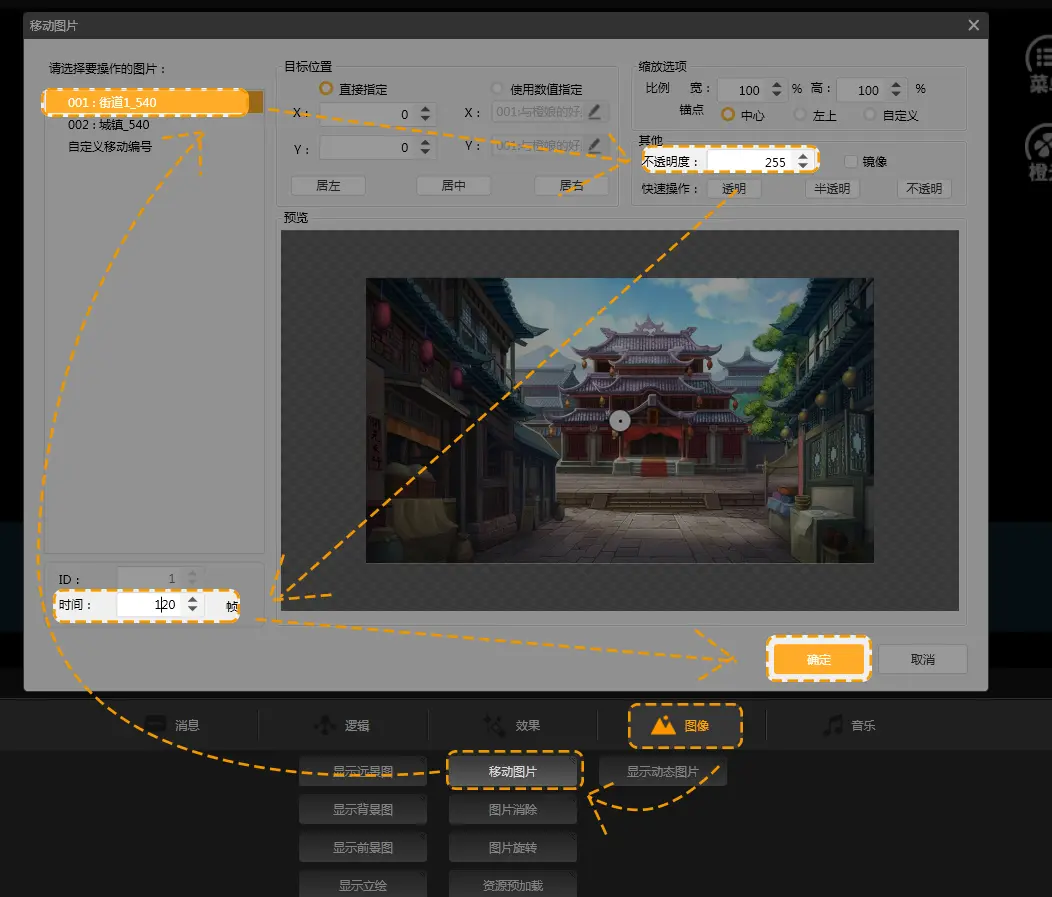Click the 移动图片 command button

(513, 771)
